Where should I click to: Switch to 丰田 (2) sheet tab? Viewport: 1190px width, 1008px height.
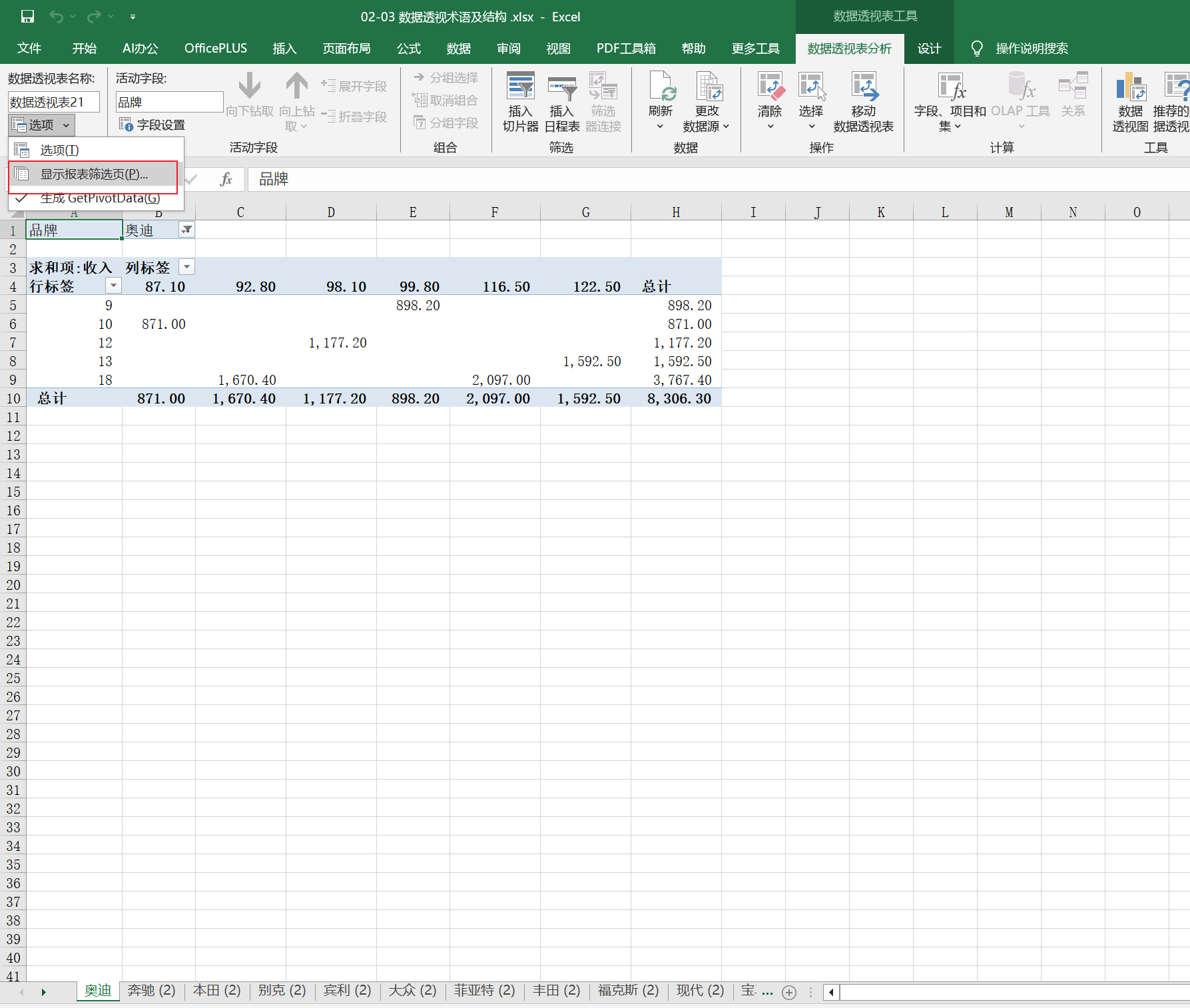(556, 991)
